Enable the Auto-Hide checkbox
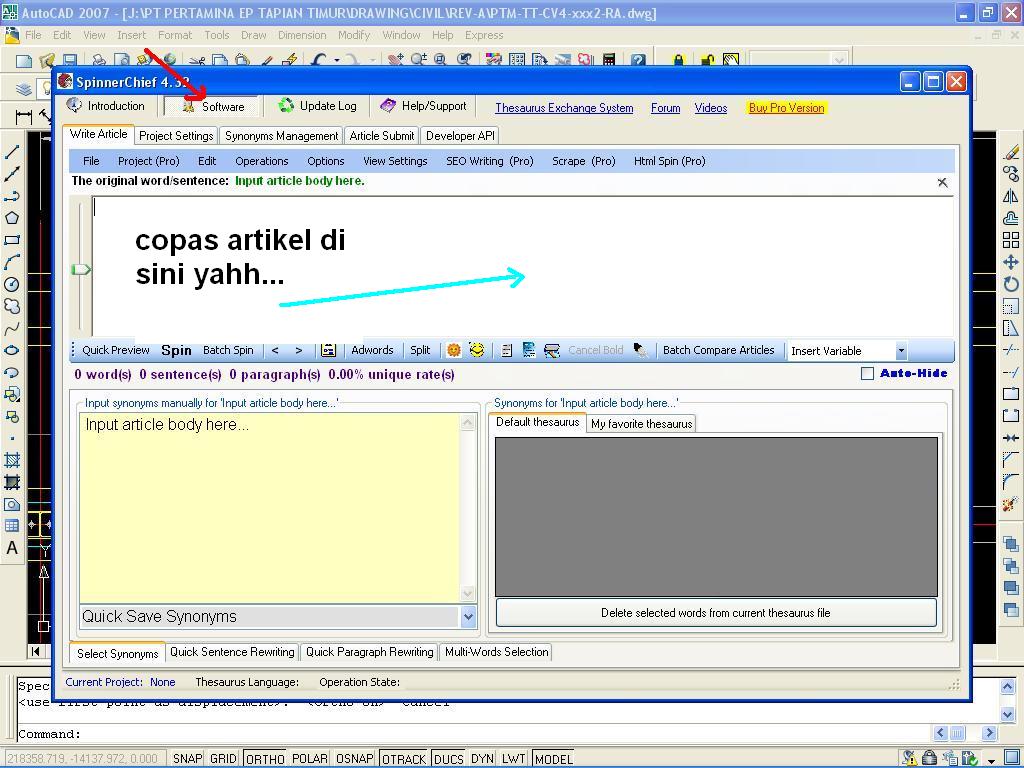Image resolution: width=1024 pixels, height=768 pixels. pyautogui.click(x=867, y=374)
